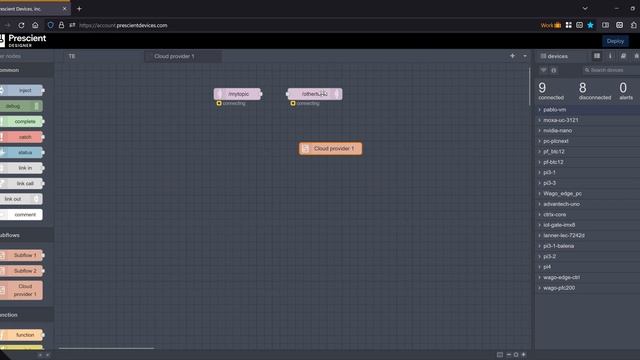Collapse the subflows palette category
The height and width of the screenshot is (360, 640).
click(x=26, y=236)
